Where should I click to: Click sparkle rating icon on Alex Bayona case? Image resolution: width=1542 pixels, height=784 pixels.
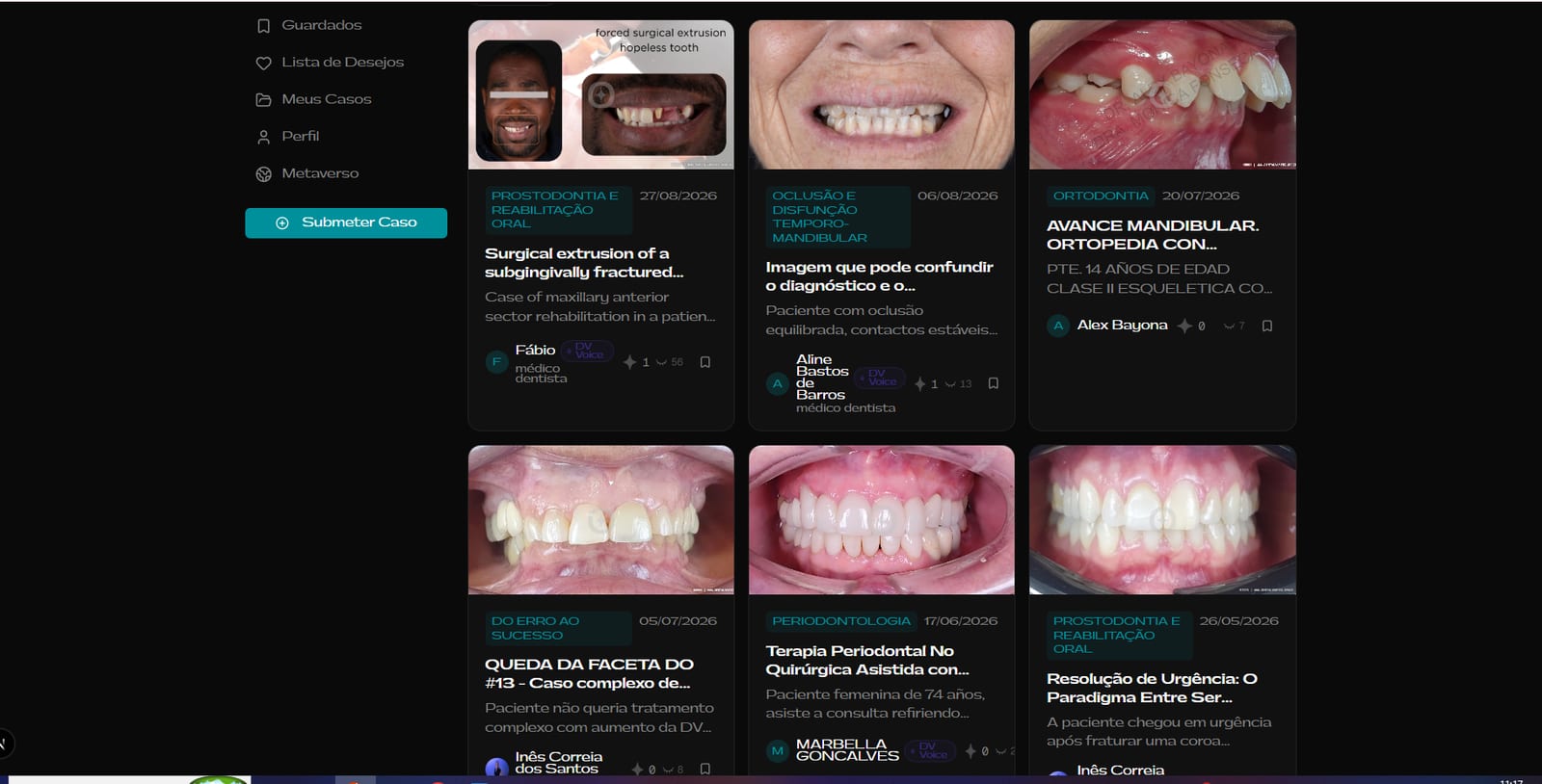(x=1184, y=326)
